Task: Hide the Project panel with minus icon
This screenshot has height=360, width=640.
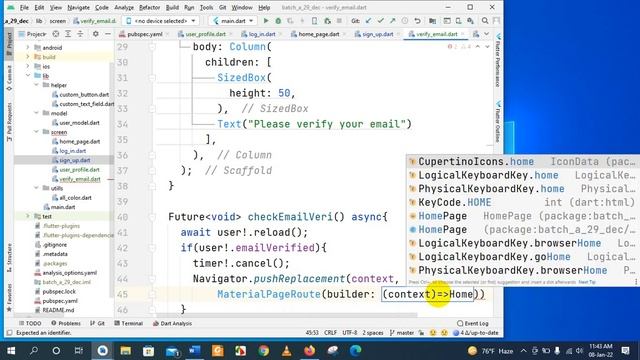Action: pos(108,34)
